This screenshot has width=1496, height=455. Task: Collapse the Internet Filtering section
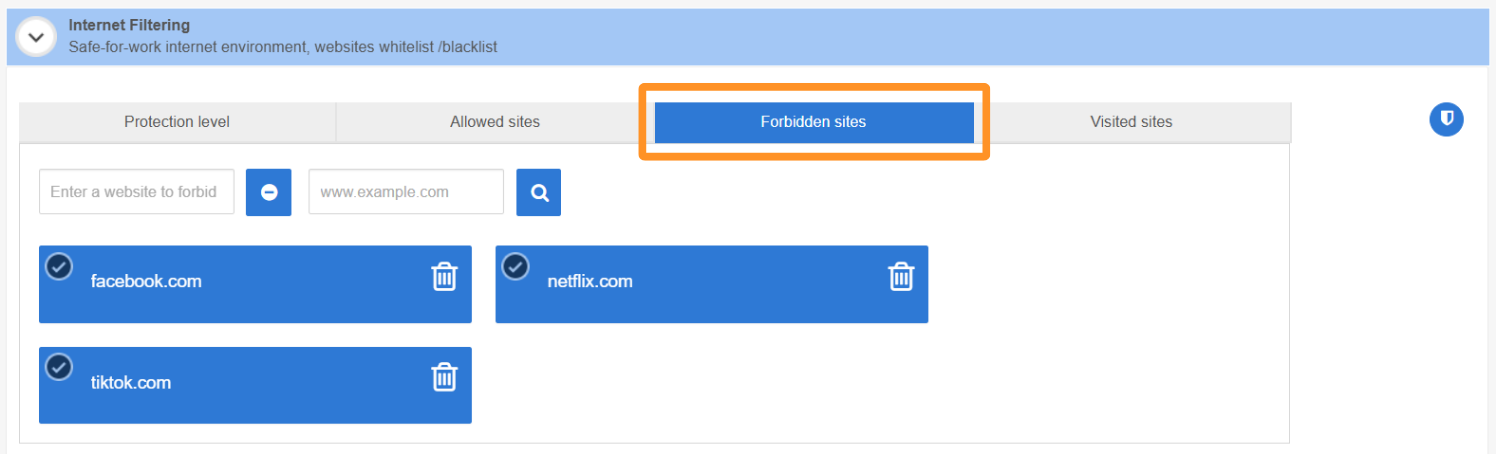37,37
